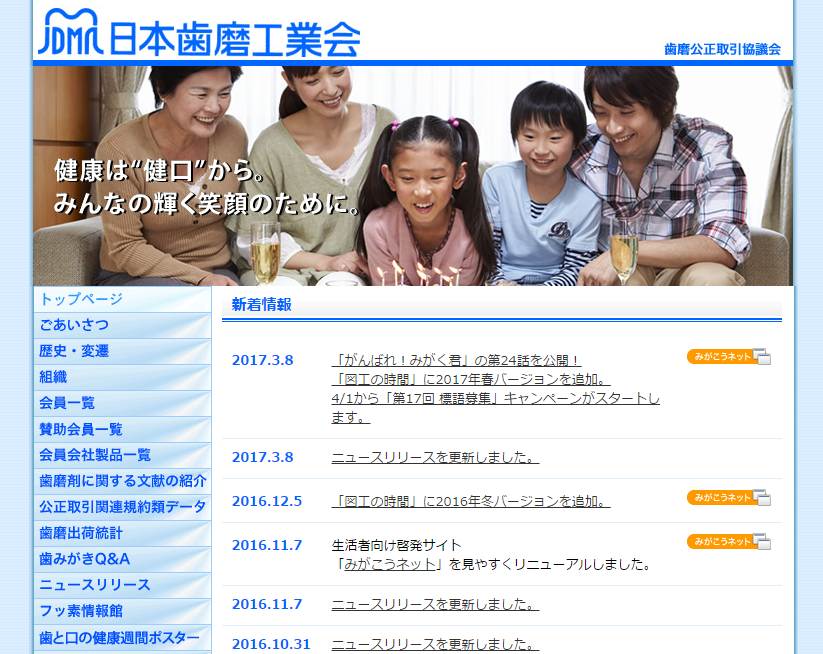This screenshot has width=823, height=654.
Task: Open 2016.10.31 ニュースリリースを更新しました link
Action: pyautogui.click(x=435, y=645)
